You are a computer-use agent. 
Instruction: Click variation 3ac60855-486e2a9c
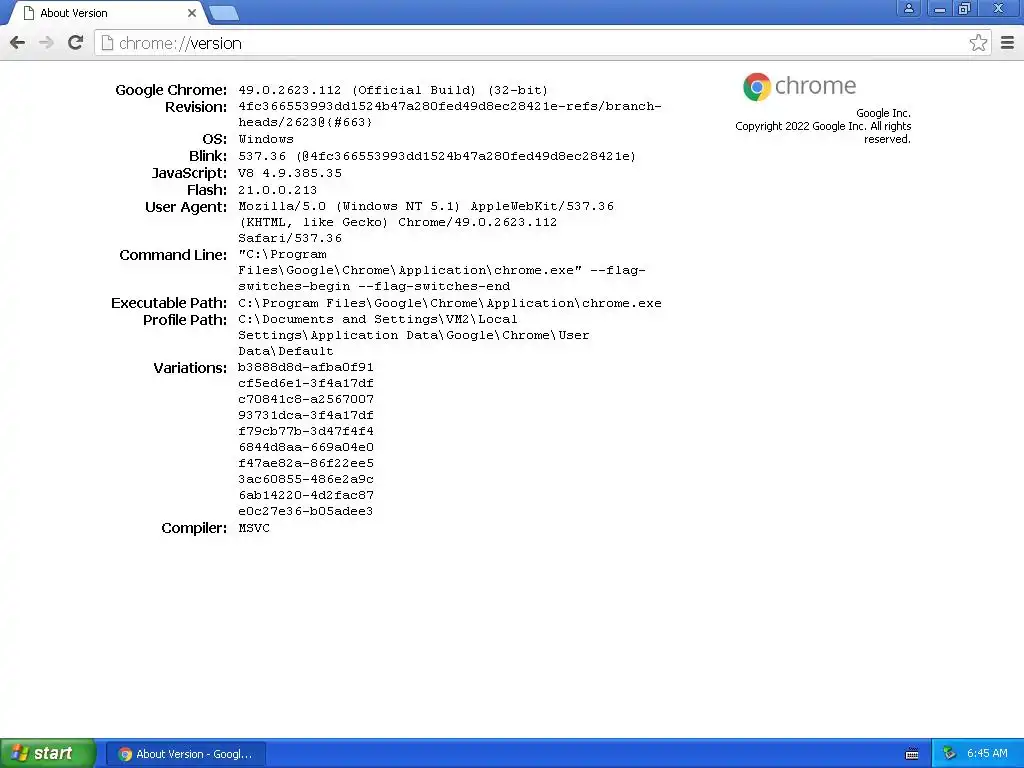pyautogui.click(x=306, y=479)
